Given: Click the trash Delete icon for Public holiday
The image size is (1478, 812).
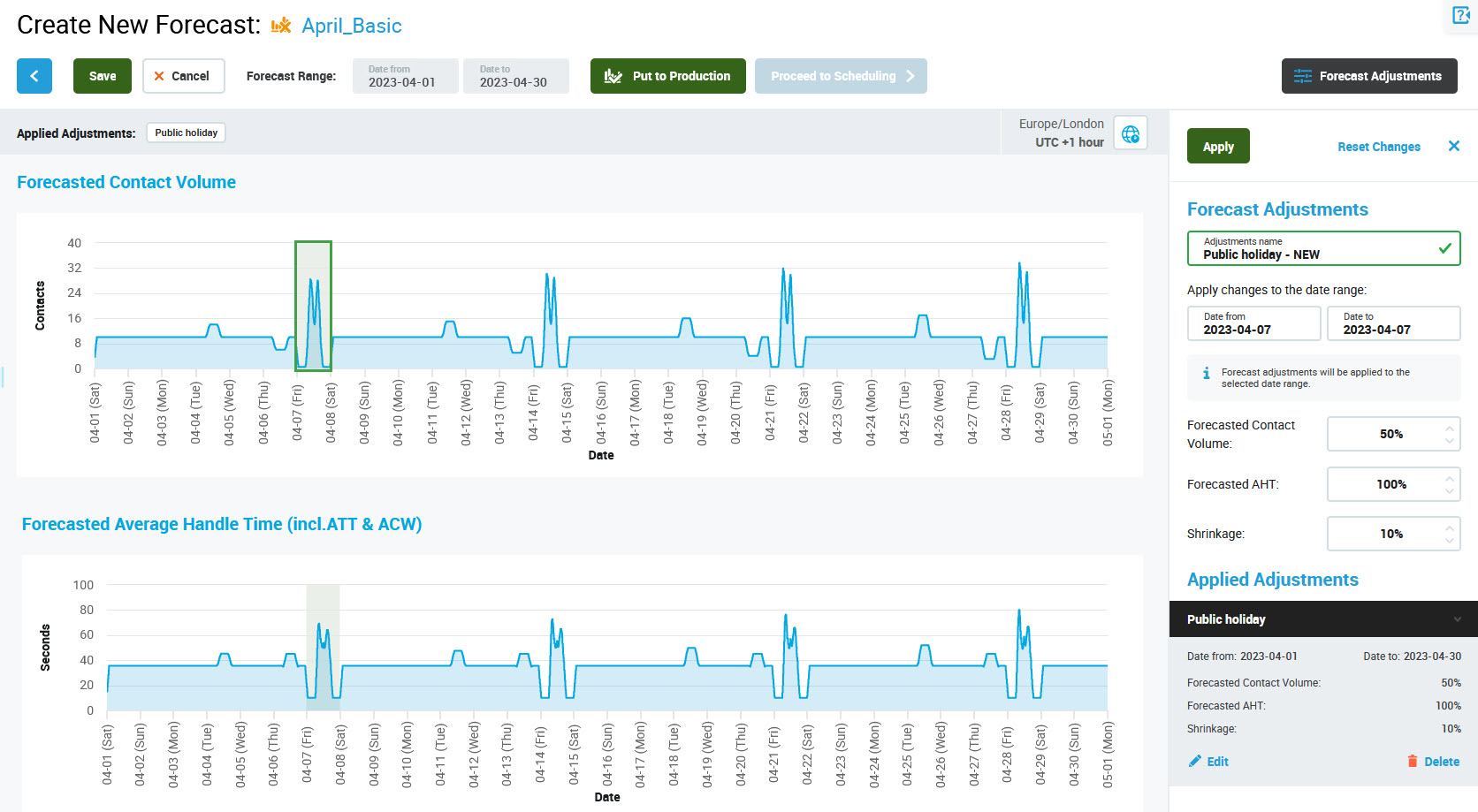Looking at the screenshot, I should tap(1413, 761).
